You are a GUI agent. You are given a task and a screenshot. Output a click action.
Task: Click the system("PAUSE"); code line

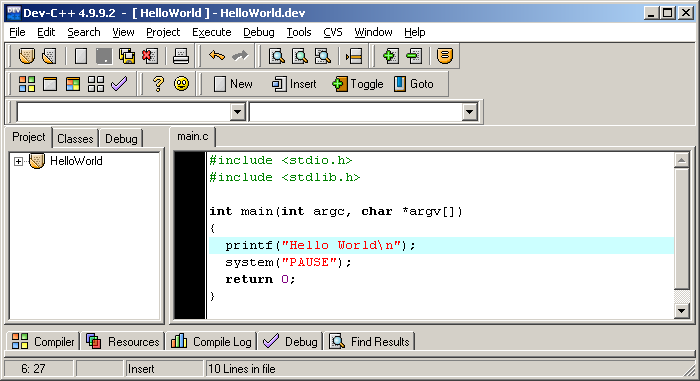(x=288, y=262)
